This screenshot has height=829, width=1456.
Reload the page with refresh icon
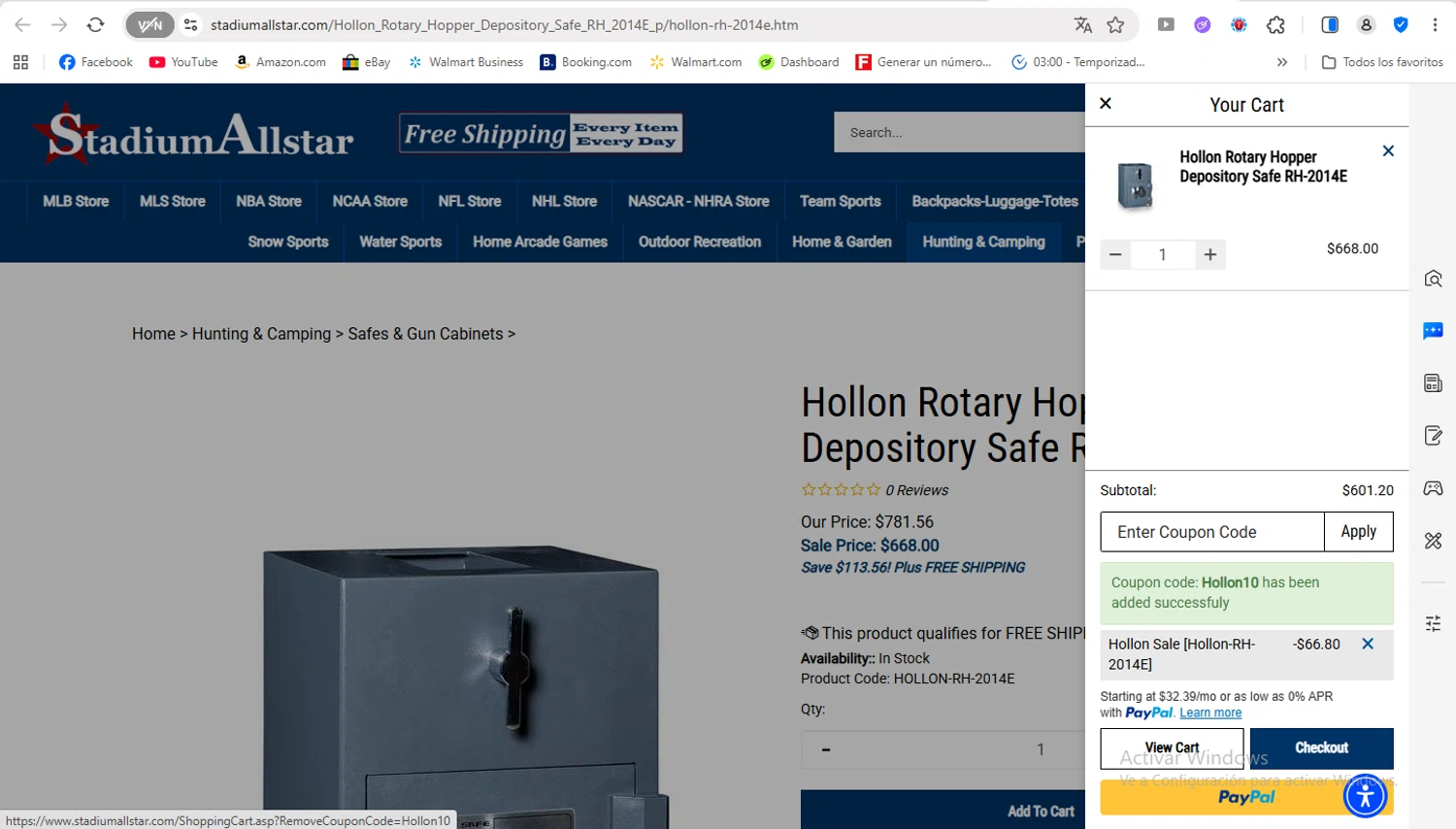[x=95, y=25]
